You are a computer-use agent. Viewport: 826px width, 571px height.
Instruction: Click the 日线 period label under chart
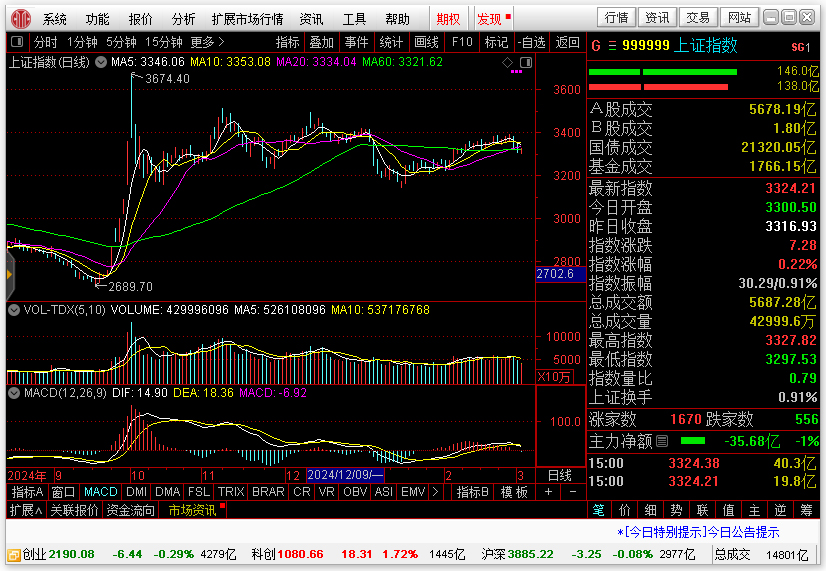point(559,476)
